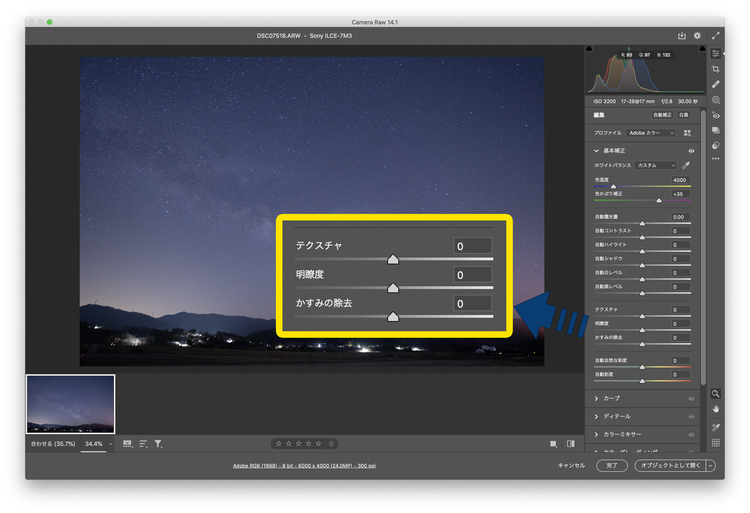Select the DSC07518 filmstrip thumbnail
The image size is (750, 513).
click(71, 404)
